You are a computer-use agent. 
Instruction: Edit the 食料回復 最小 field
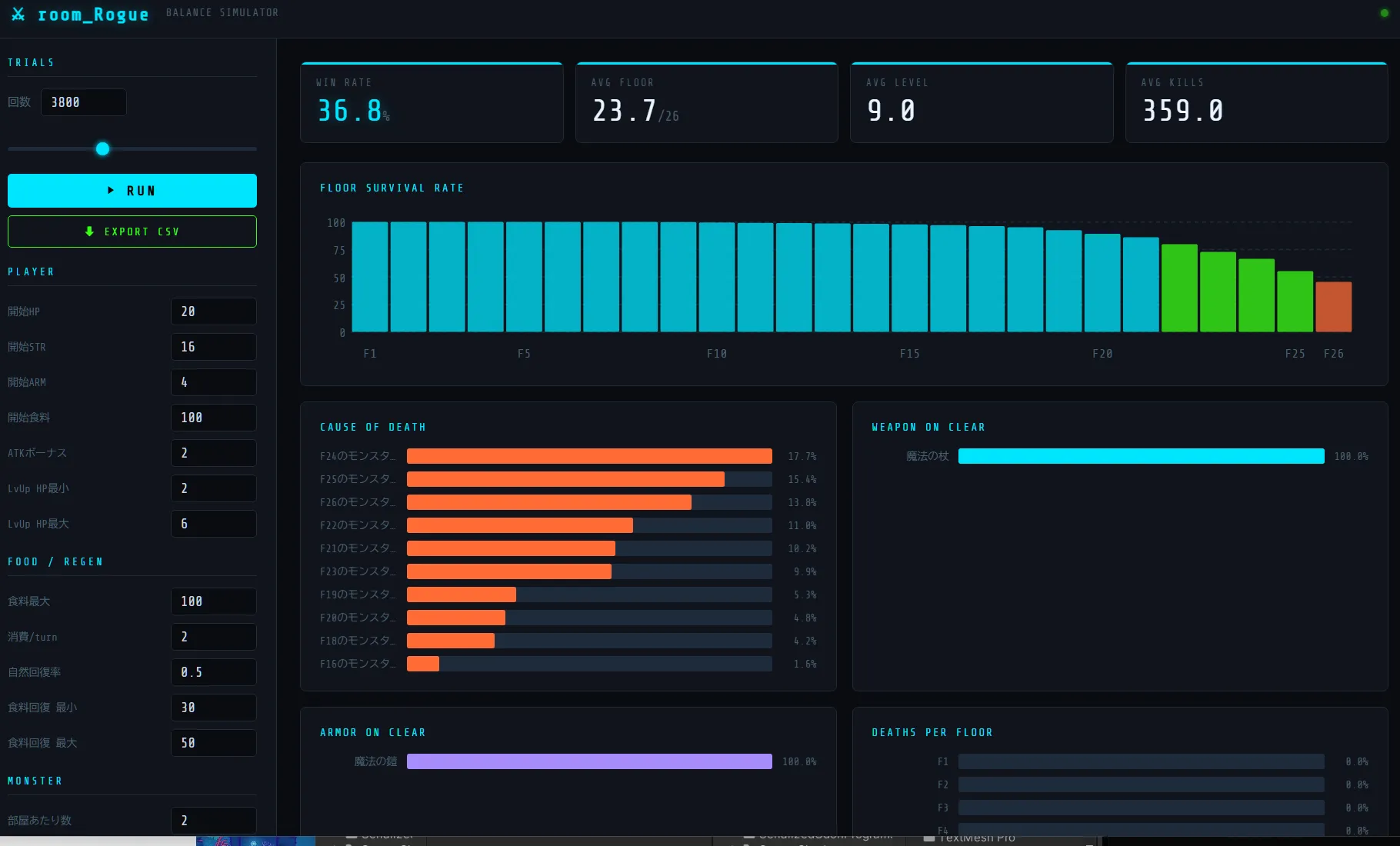[x=213, y=708]
